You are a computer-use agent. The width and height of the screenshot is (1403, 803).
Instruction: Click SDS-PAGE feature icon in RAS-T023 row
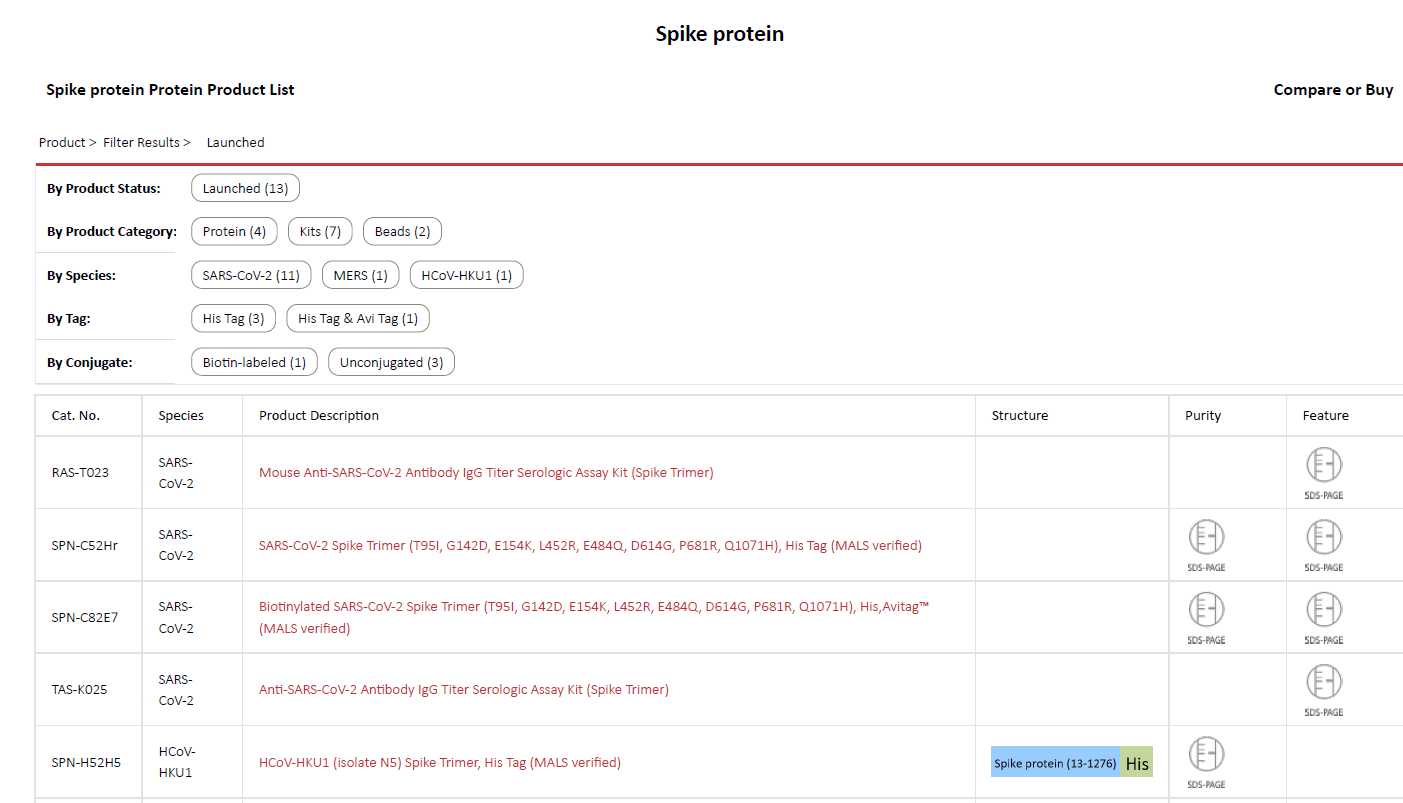point(1324,473)
